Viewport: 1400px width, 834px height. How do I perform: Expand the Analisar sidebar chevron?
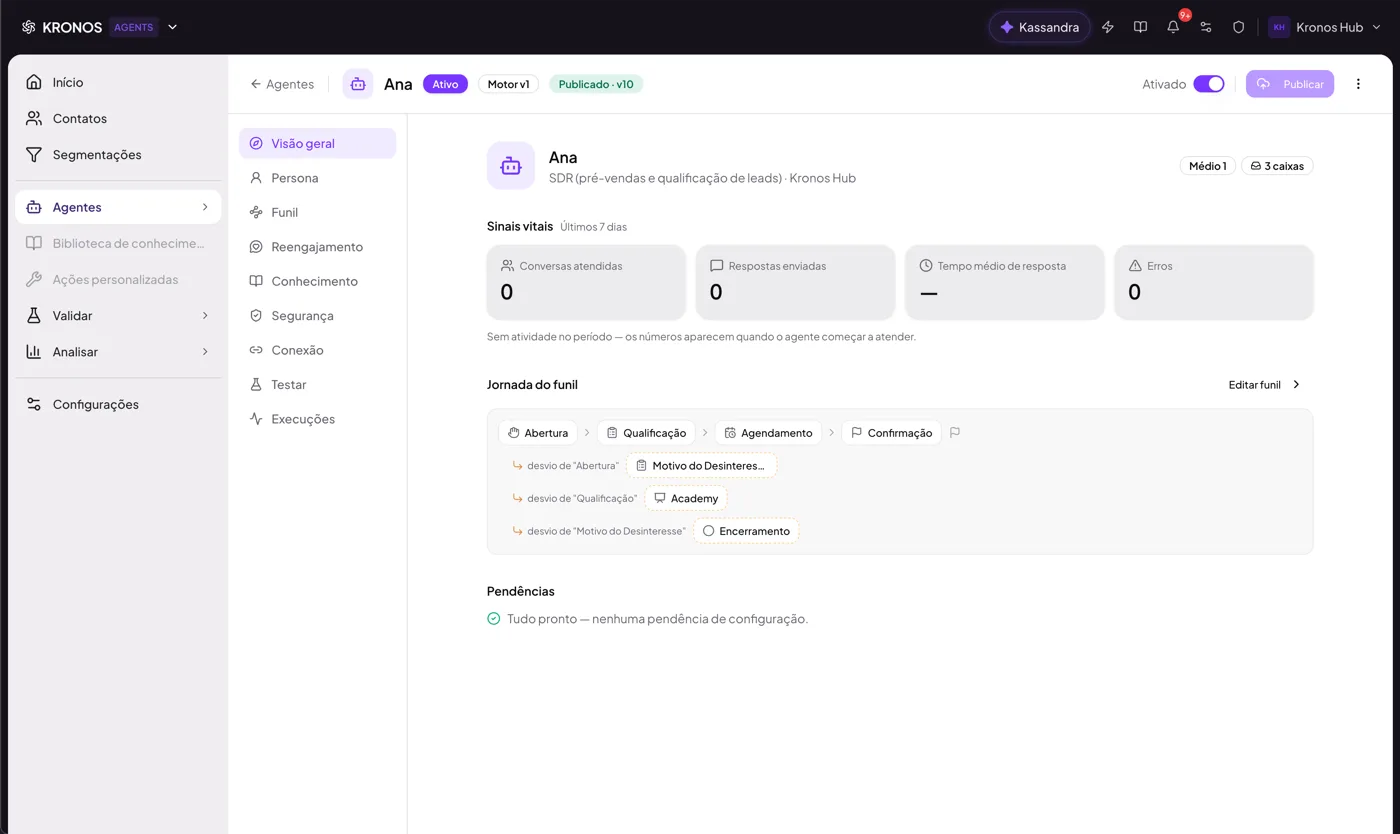pyautogui.click(x=205, y=352)
